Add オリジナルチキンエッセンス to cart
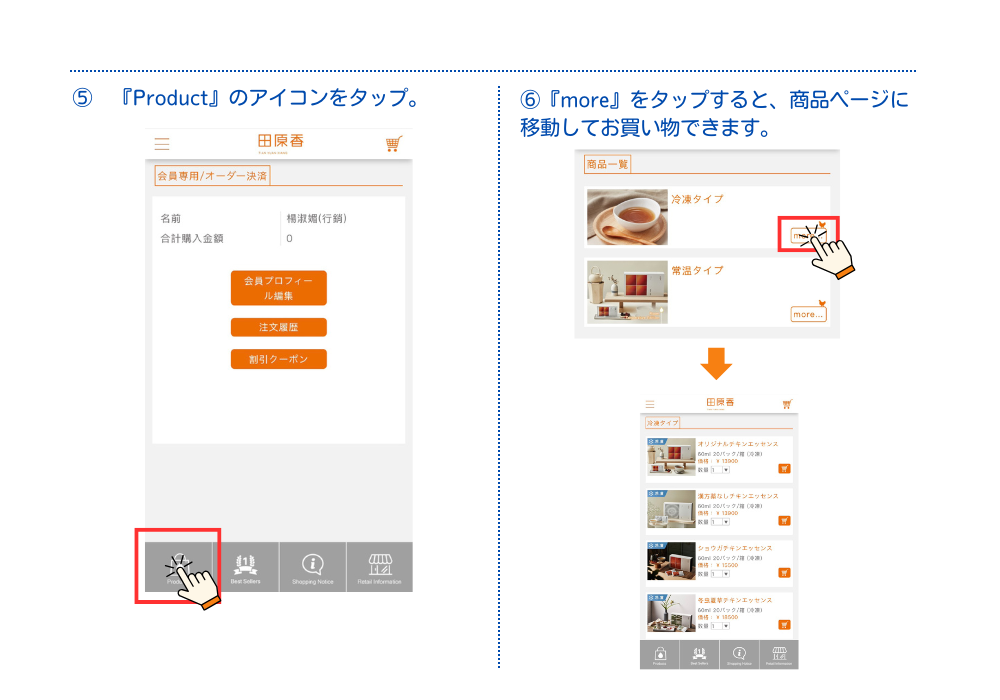 coord(784,468)
